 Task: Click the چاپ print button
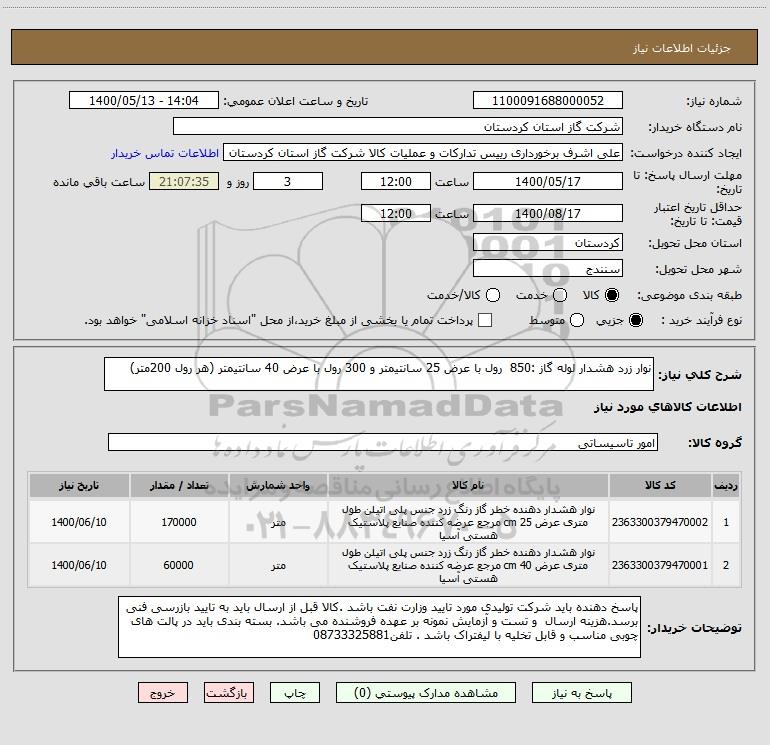click(295, 693)
